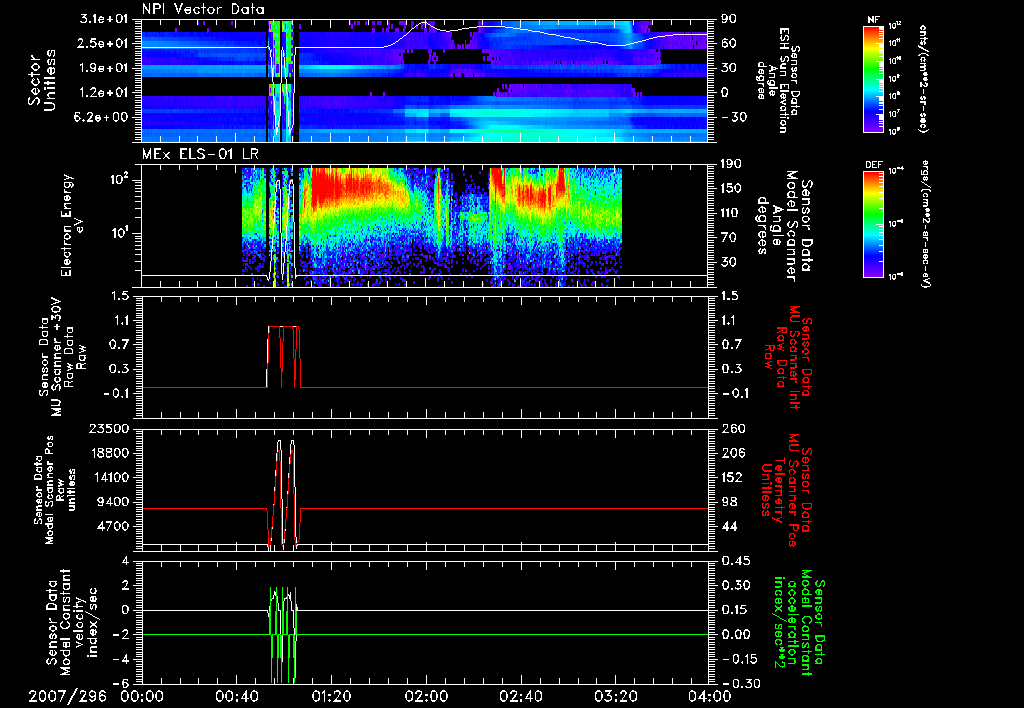Click the 14100 scanner position tick value
Screen dimensions: 1024x708
pos(111,477)
